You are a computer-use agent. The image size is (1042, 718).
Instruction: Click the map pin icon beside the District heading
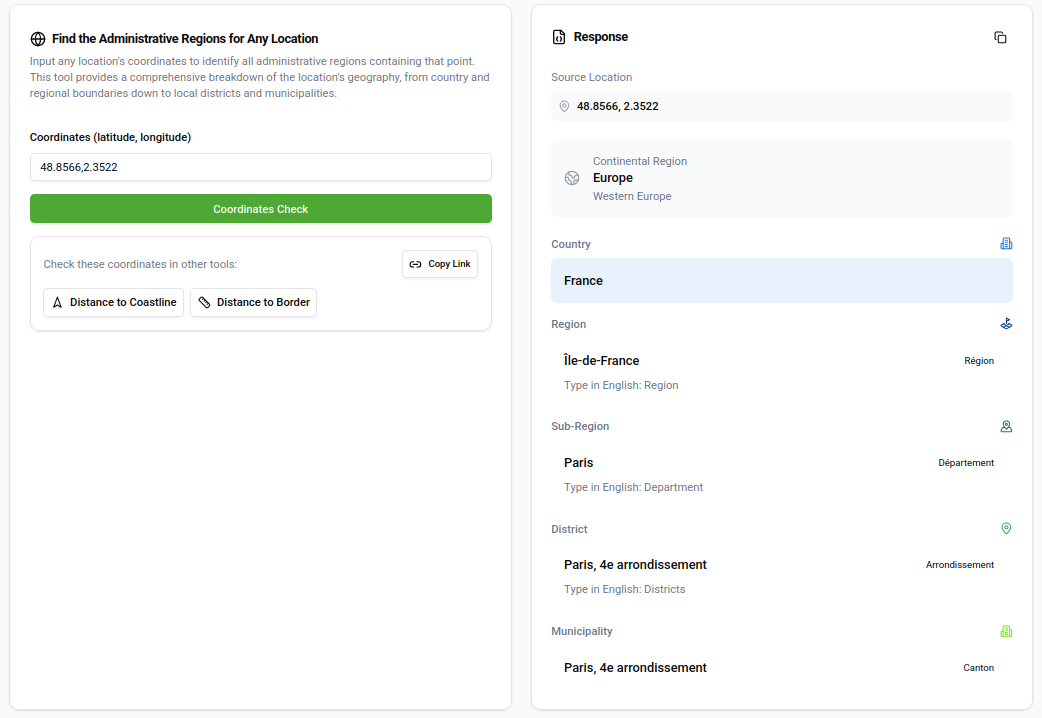click(1006, 528)
